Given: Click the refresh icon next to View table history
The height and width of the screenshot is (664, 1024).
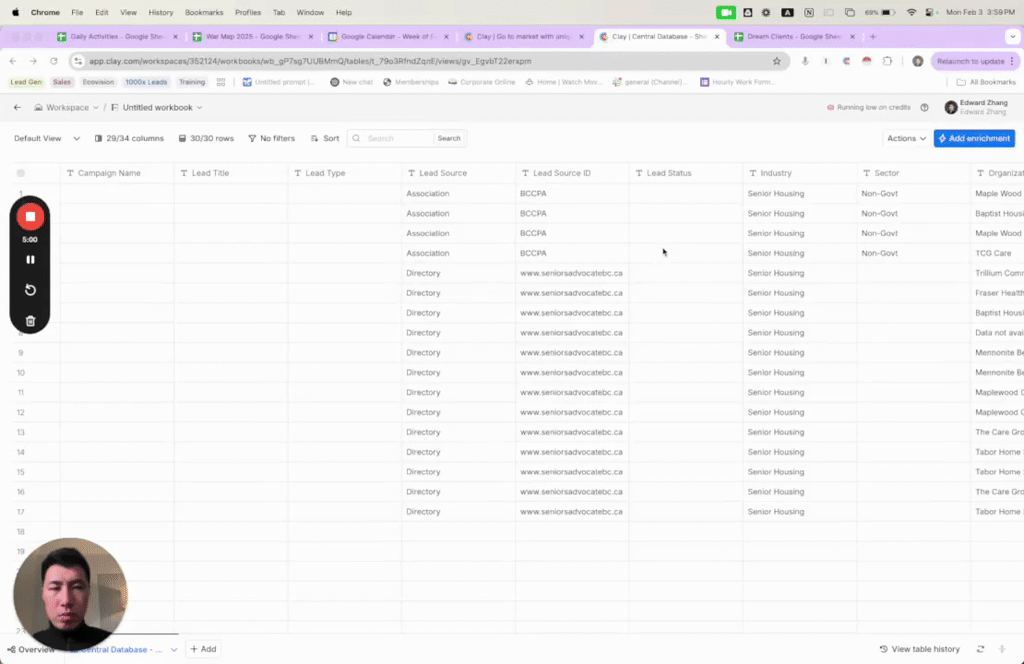Looking at the screenshot, I should [981, 649].
